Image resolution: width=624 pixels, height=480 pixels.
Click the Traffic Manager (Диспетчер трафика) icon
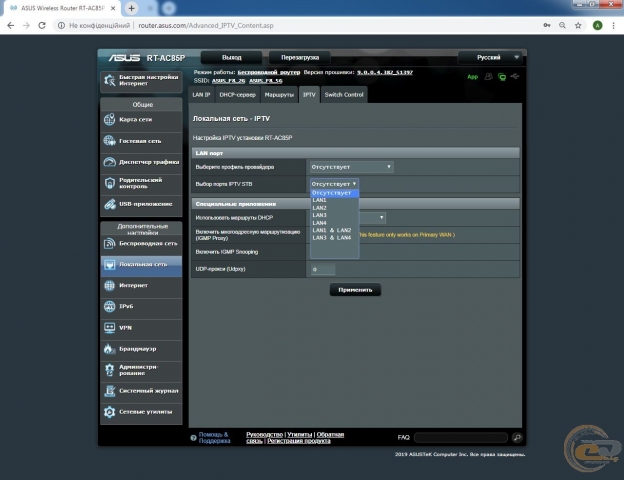click(x=110, y=162)
